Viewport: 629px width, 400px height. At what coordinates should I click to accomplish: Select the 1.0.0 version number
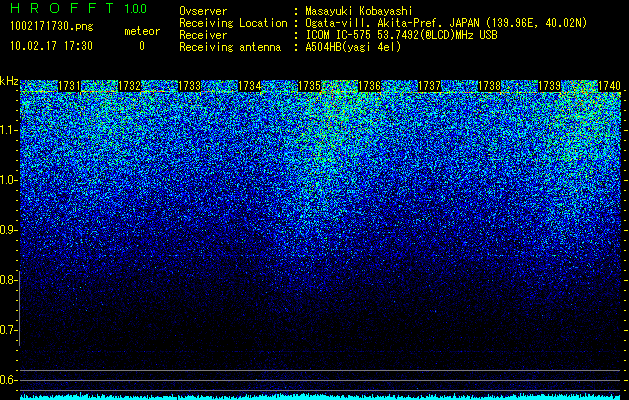tap(136, 8)
